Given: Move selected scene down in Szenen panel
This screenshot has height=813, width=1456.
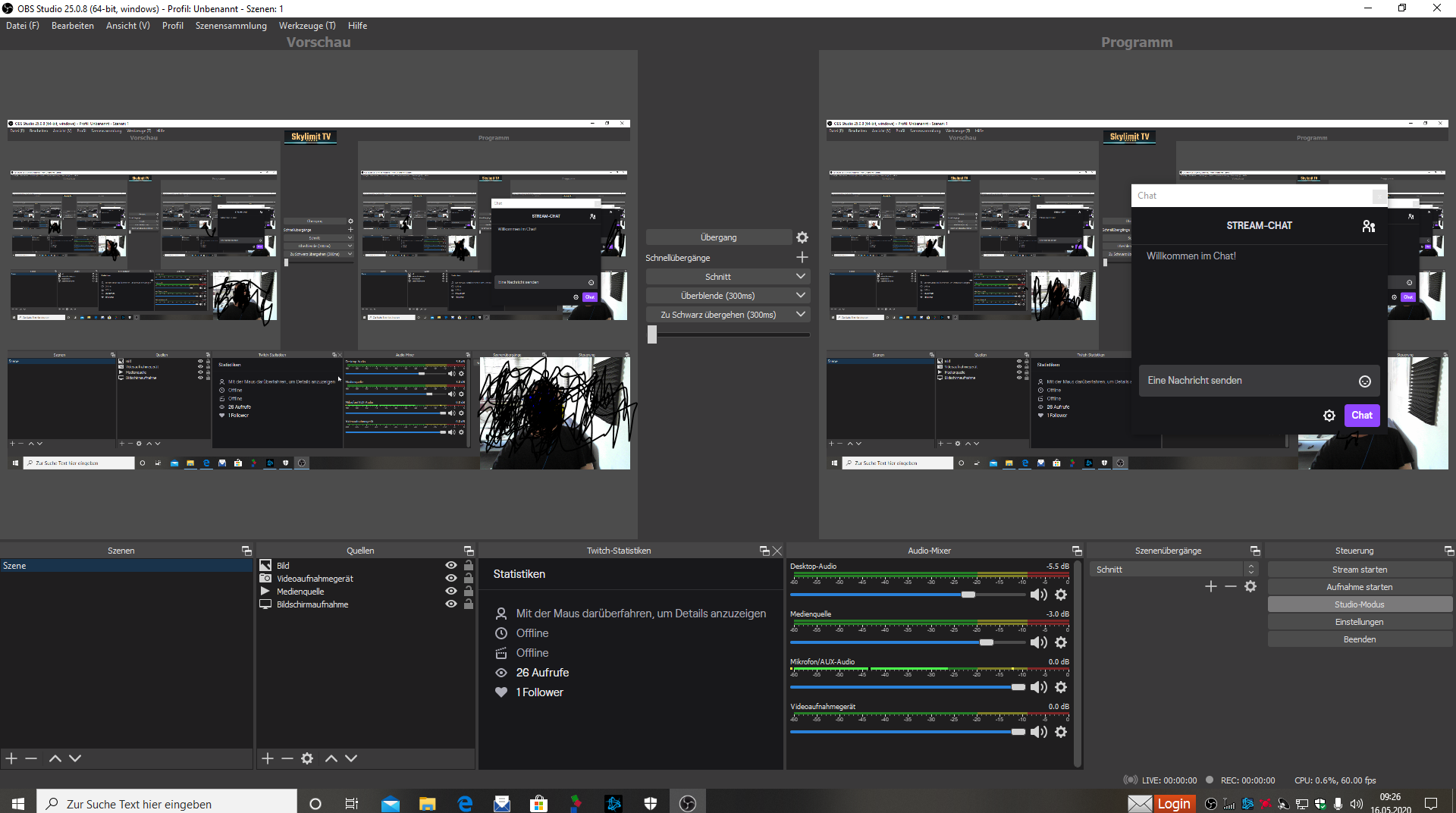Looking at the screenshot, I should pos(75,758).
